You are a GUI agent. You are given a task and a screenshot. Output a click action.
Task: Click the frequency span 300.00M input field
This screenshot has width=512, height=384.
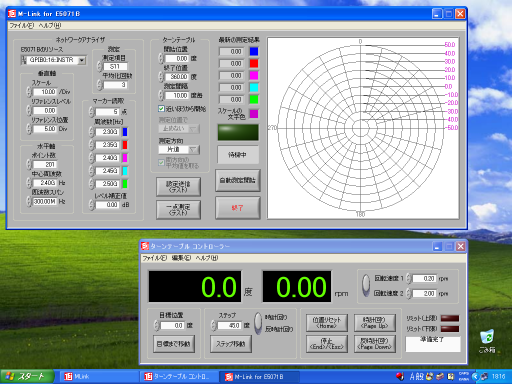click(45, 201)
